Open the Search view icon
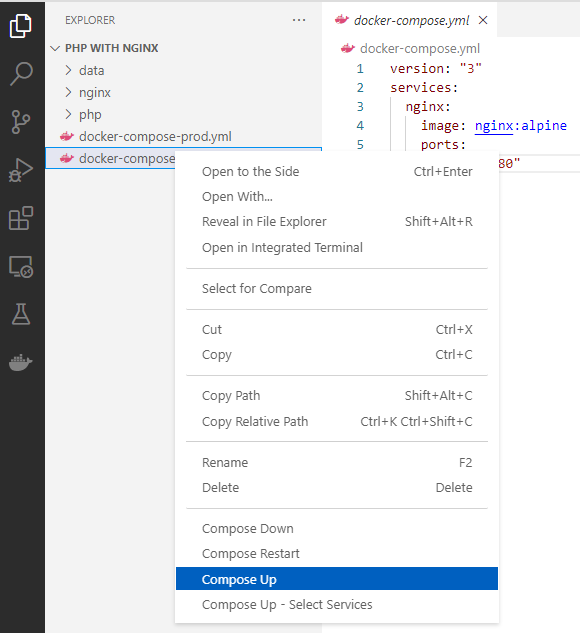 coord(21,73)
